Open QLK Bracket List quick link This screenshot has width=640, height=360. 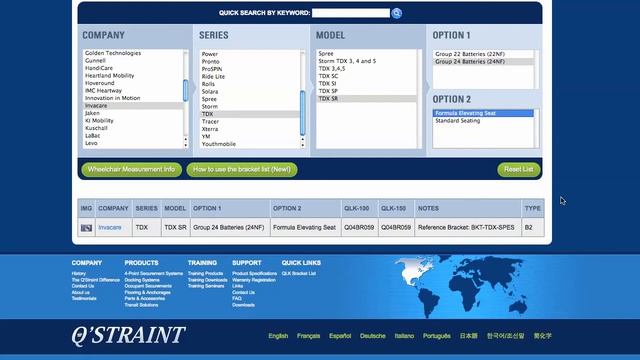coord(299,273)
